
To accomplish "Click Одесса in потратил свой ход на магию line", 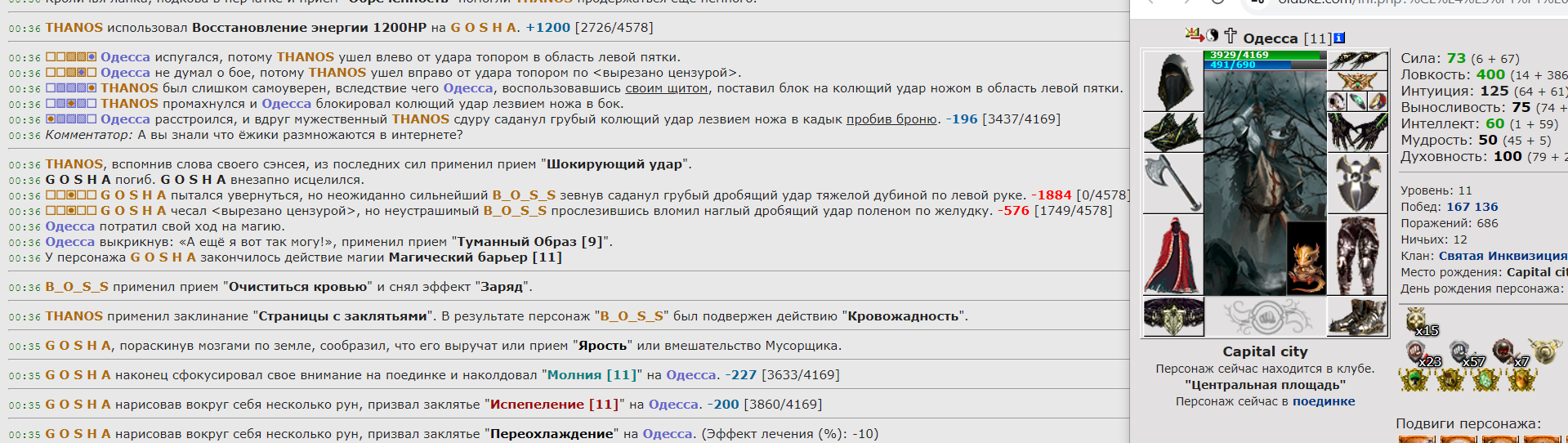I will 70,226.
